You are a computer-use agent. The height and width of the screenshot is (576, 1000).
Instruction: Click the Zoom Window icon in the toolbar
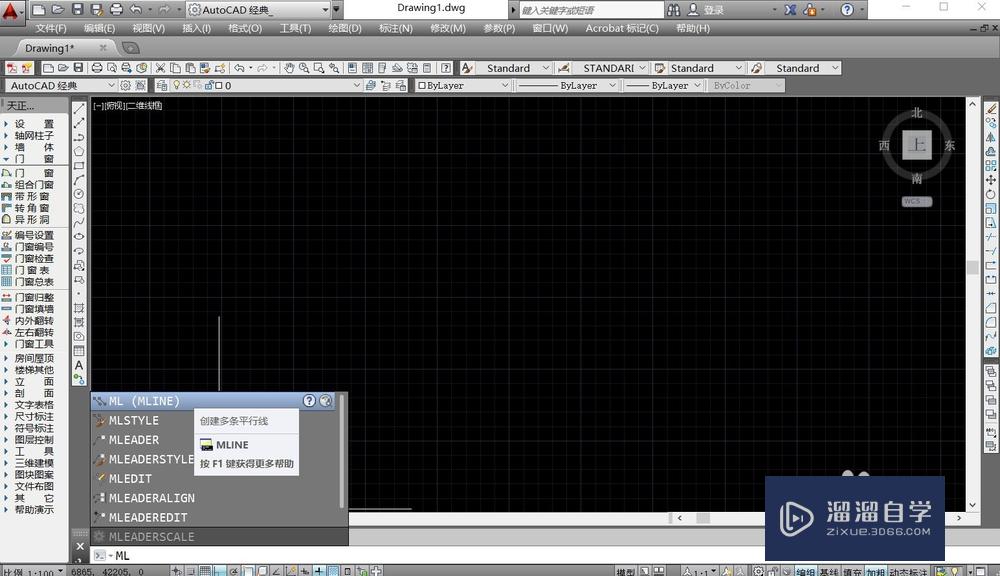[x=319, y=68]
